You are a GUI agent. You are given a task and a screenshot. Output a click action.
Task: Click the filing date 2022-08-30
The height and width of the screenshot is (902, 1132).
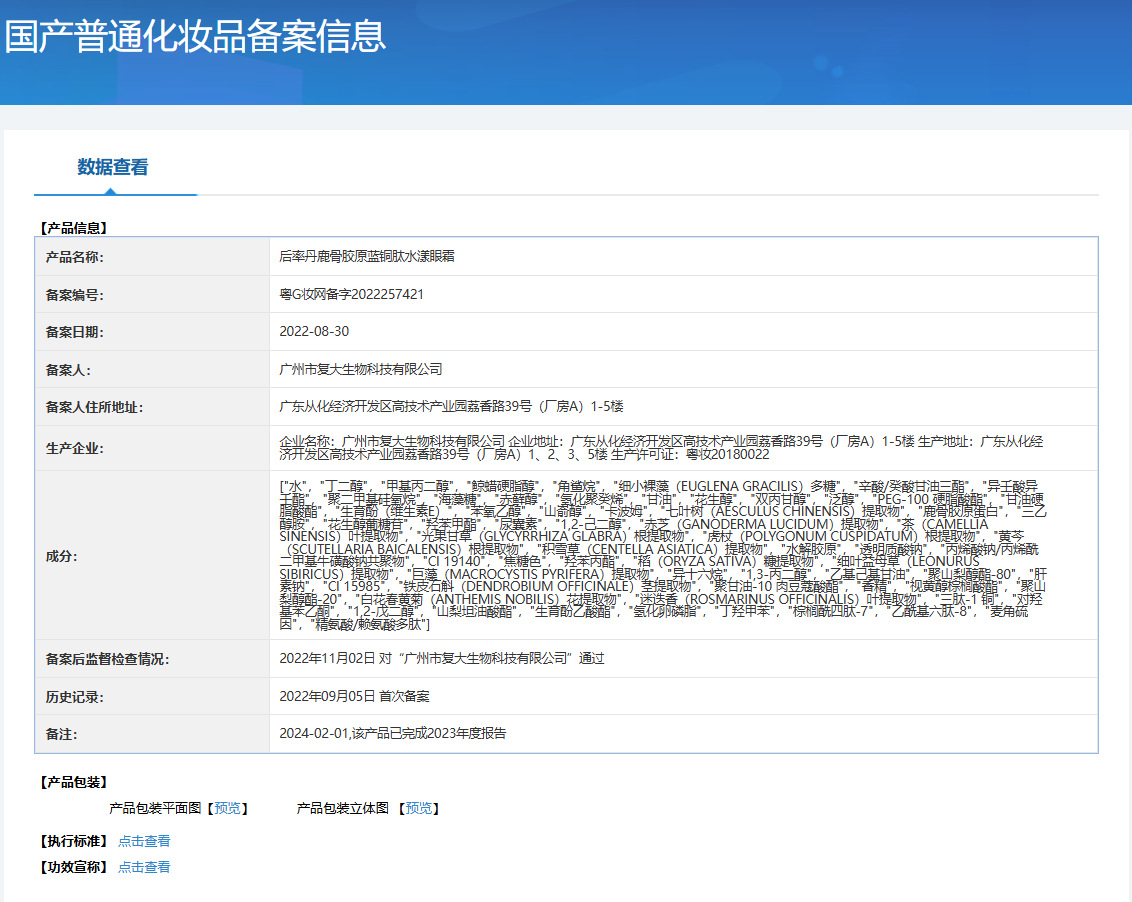314,332
